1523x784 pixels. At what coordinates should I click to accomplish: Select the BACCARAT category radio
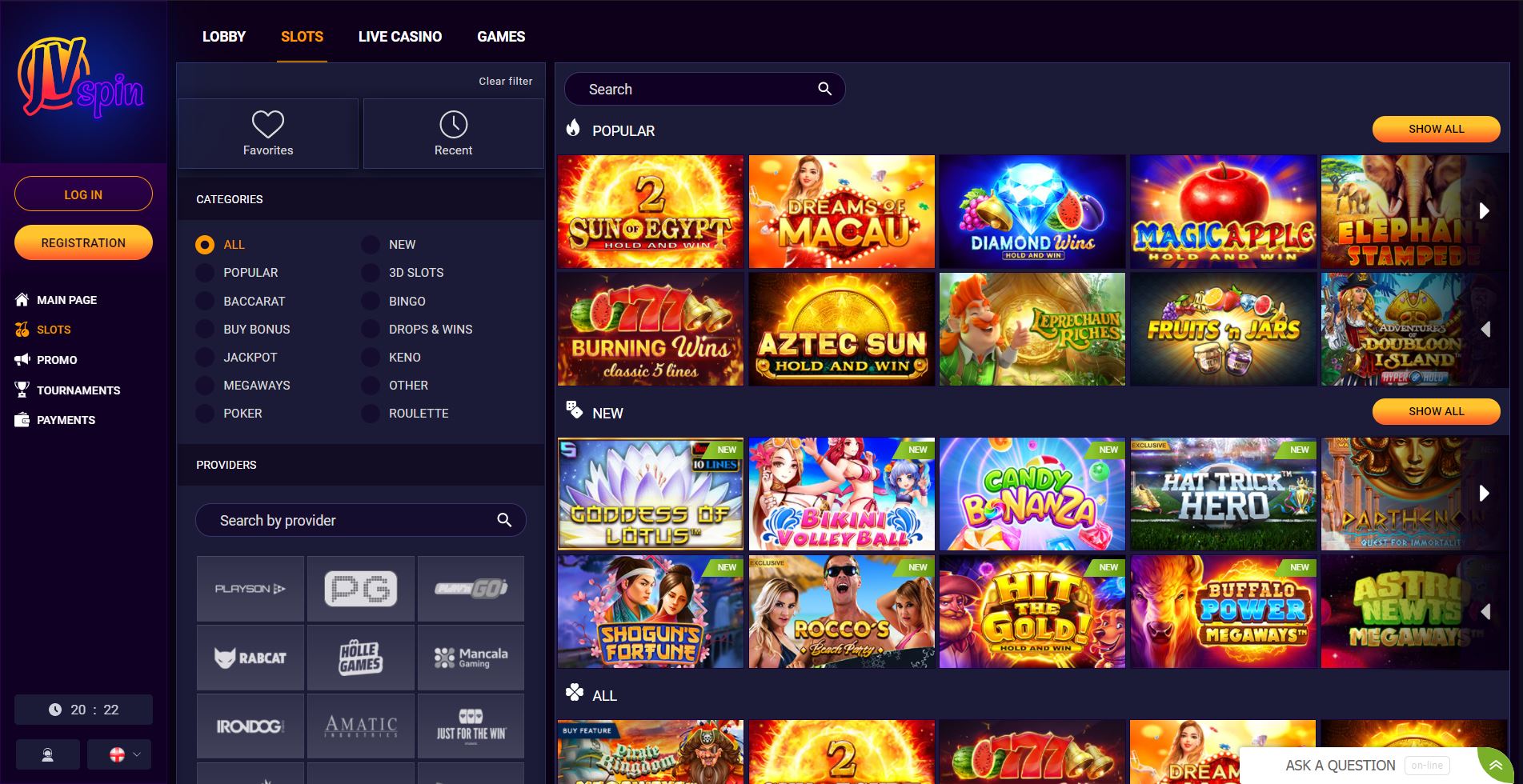(205, 302)
